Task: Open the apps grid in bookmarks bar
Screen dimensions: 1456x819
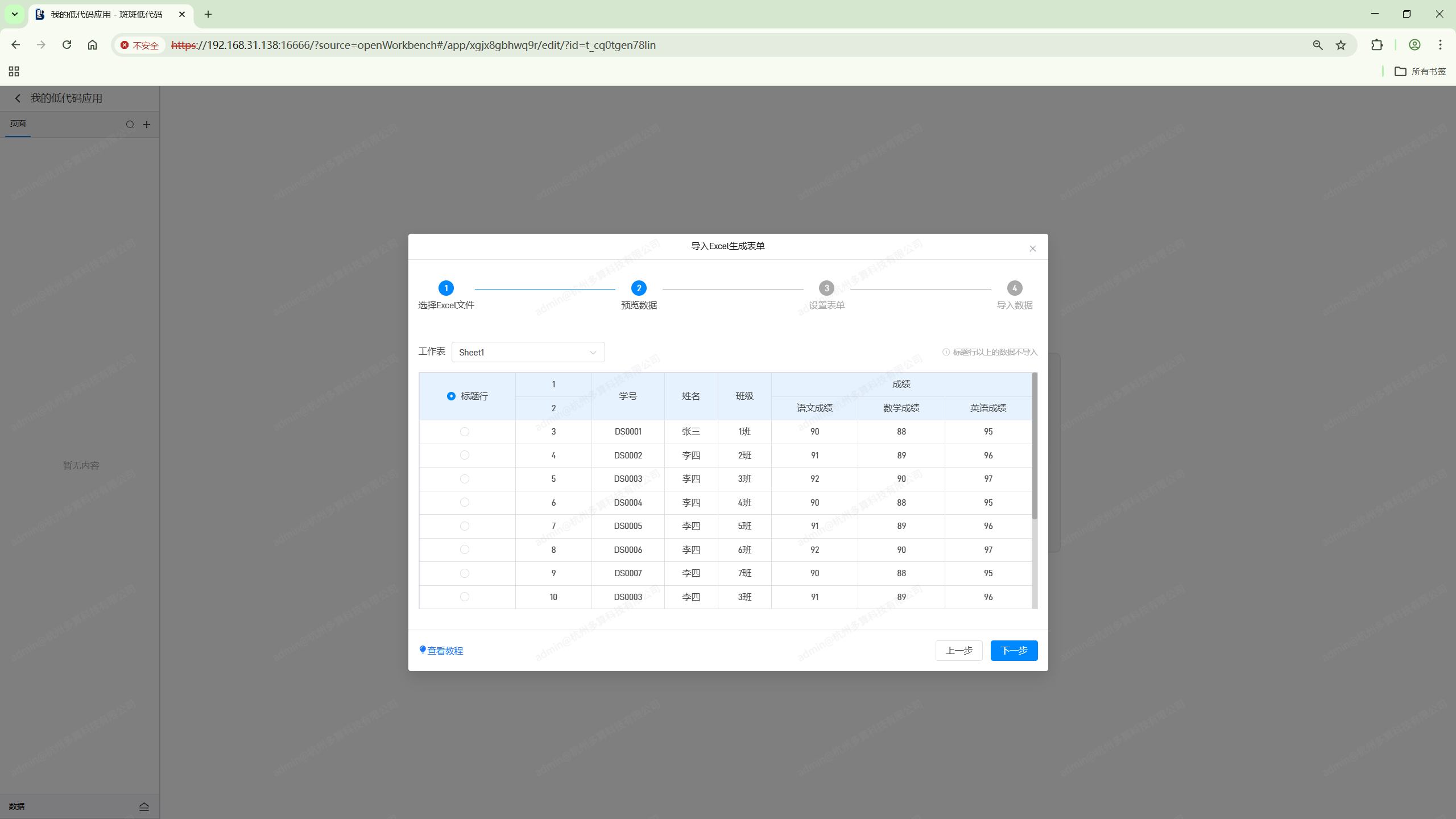Action: tap(14, 71)
